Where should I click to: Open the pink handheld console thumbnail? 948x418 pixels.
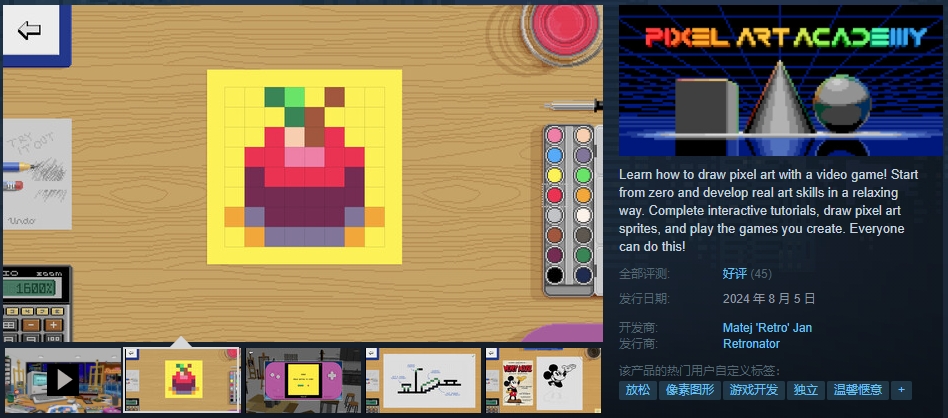(303, 380)
